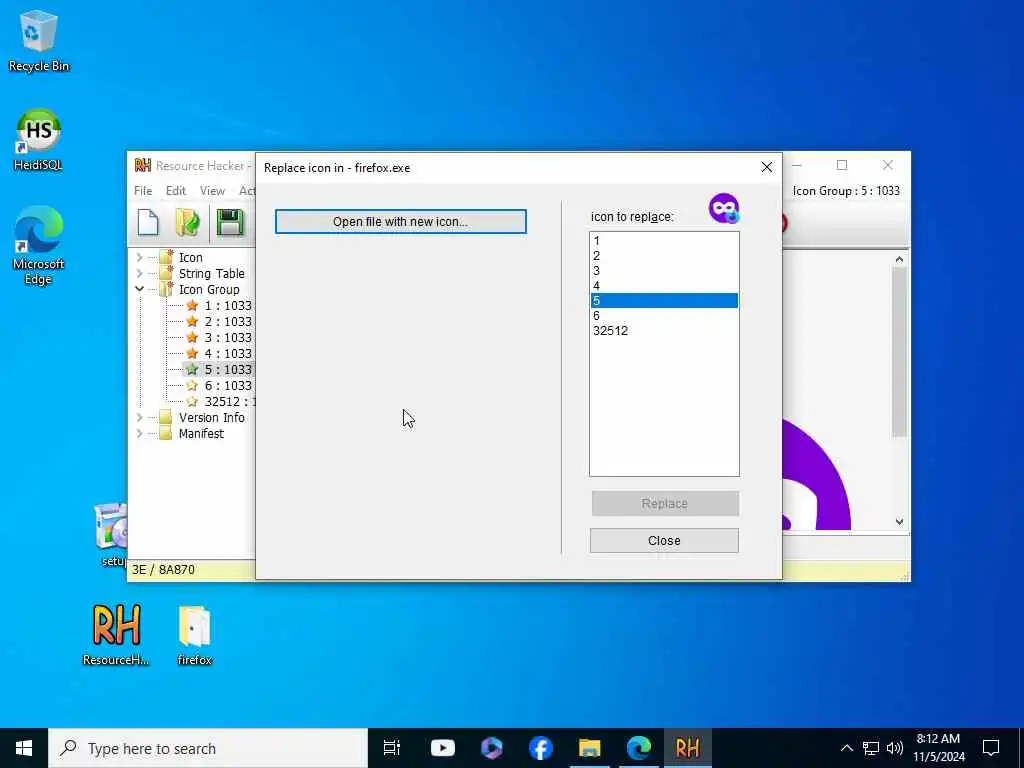The width and height of the screenshot is (1024, 768).
Task: Open the volume control in tray
Action: 895,748
